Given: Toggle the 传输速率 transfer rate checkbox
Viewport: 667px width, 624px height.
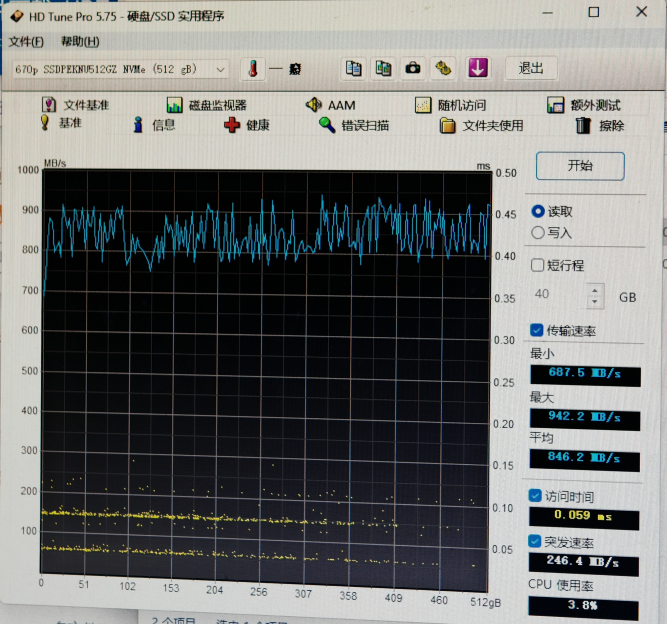Looking at the screenshot, I should click(x=536, y=330).
